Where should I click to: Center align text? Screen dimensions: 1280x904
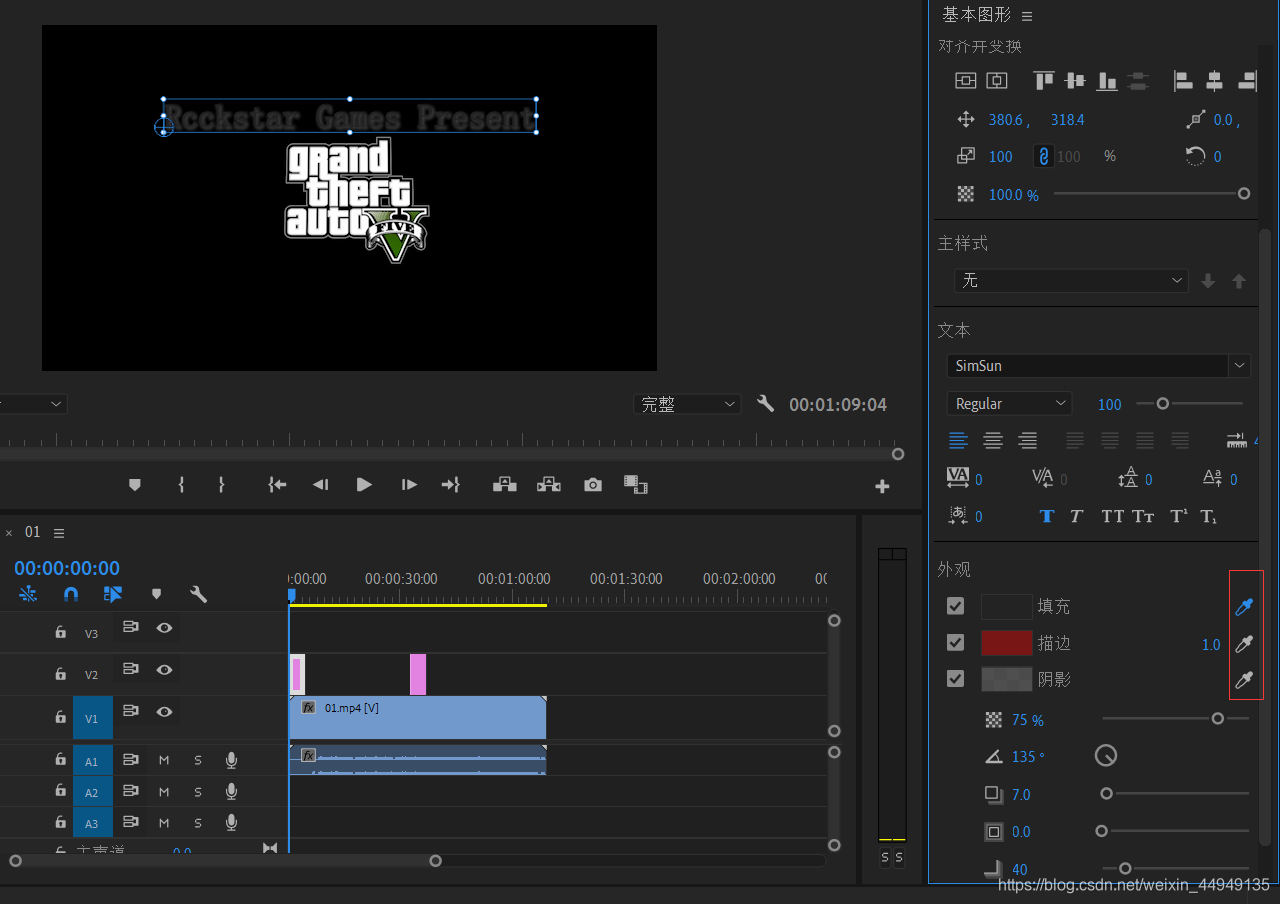(x=993, y=440)
